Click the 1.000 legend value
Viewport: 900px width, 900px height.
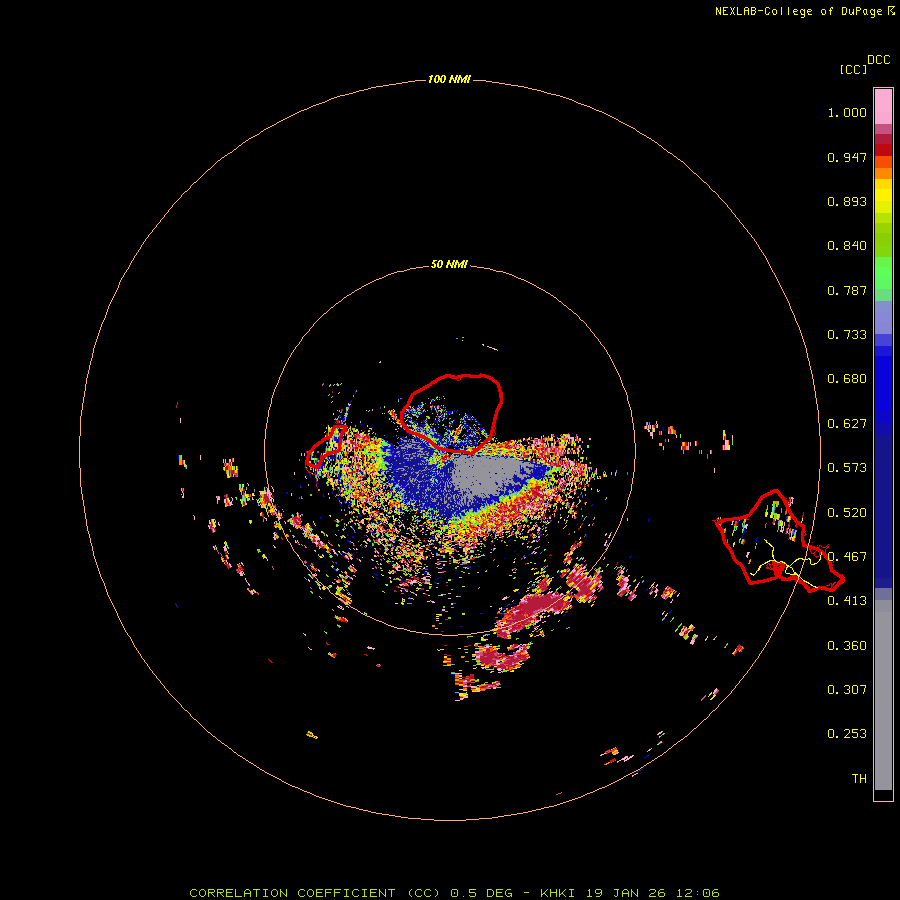847,112
